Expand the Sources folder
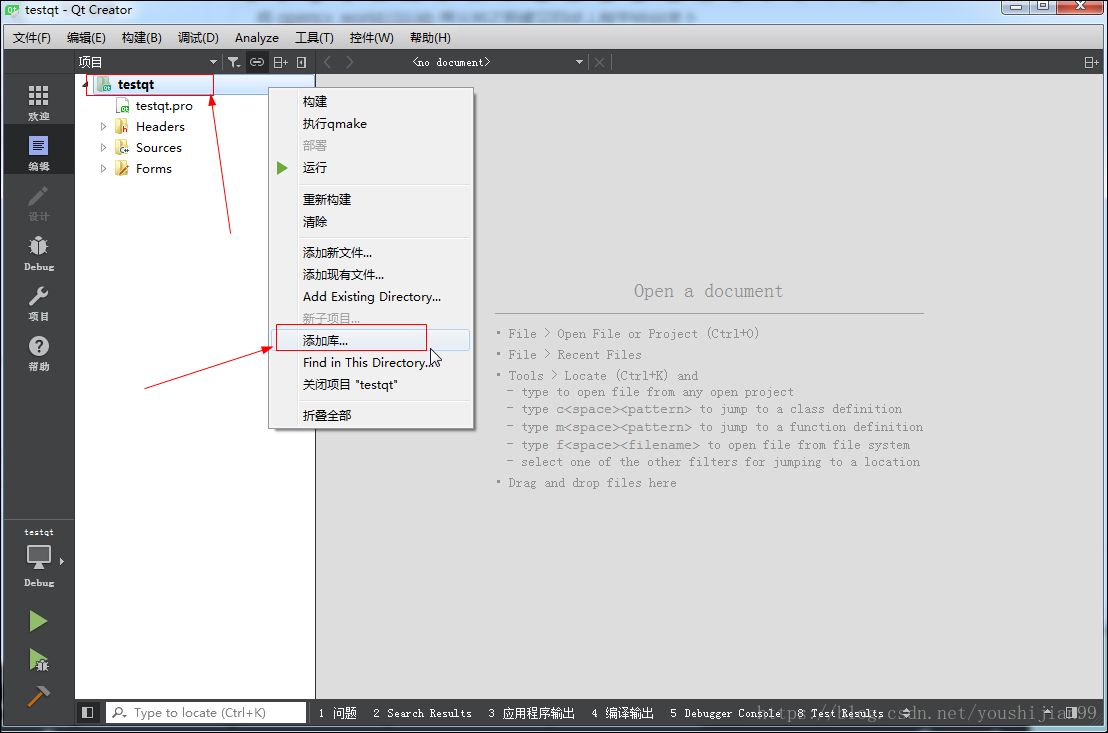Screen dimensions: 1108x733 coord(104,148)
